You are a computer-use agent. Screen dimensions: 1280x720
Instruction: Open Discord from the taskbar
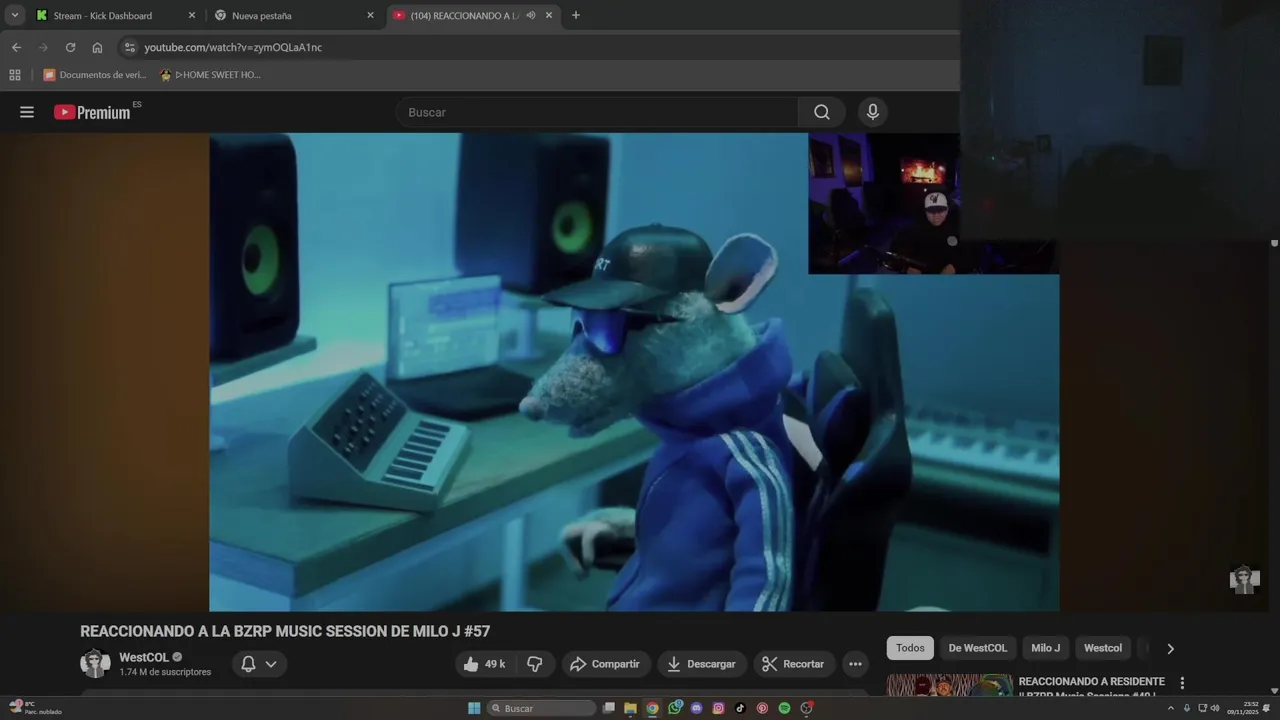coord(697,708)
